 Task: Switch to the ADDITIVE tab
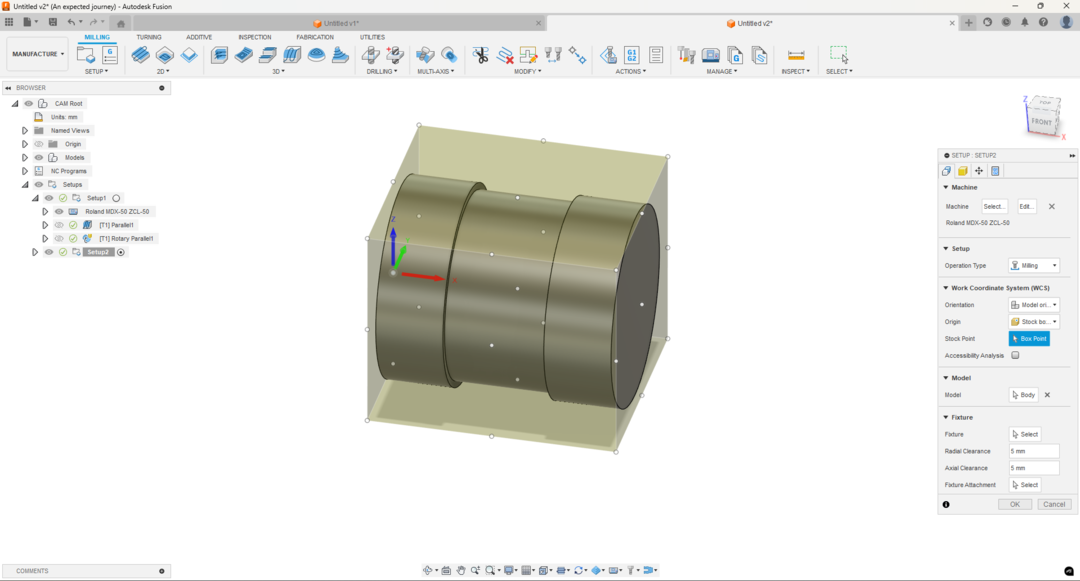point(199,37)
